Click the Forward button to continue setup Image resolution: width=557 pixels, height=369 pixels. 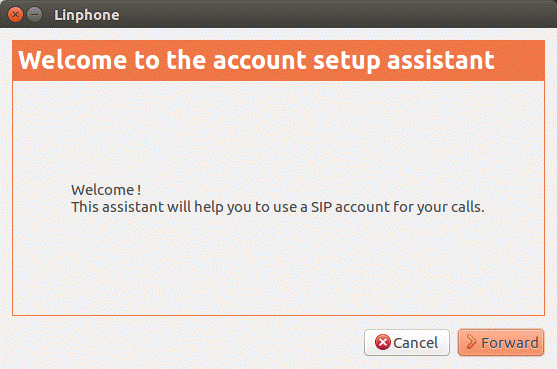[501, 342]
